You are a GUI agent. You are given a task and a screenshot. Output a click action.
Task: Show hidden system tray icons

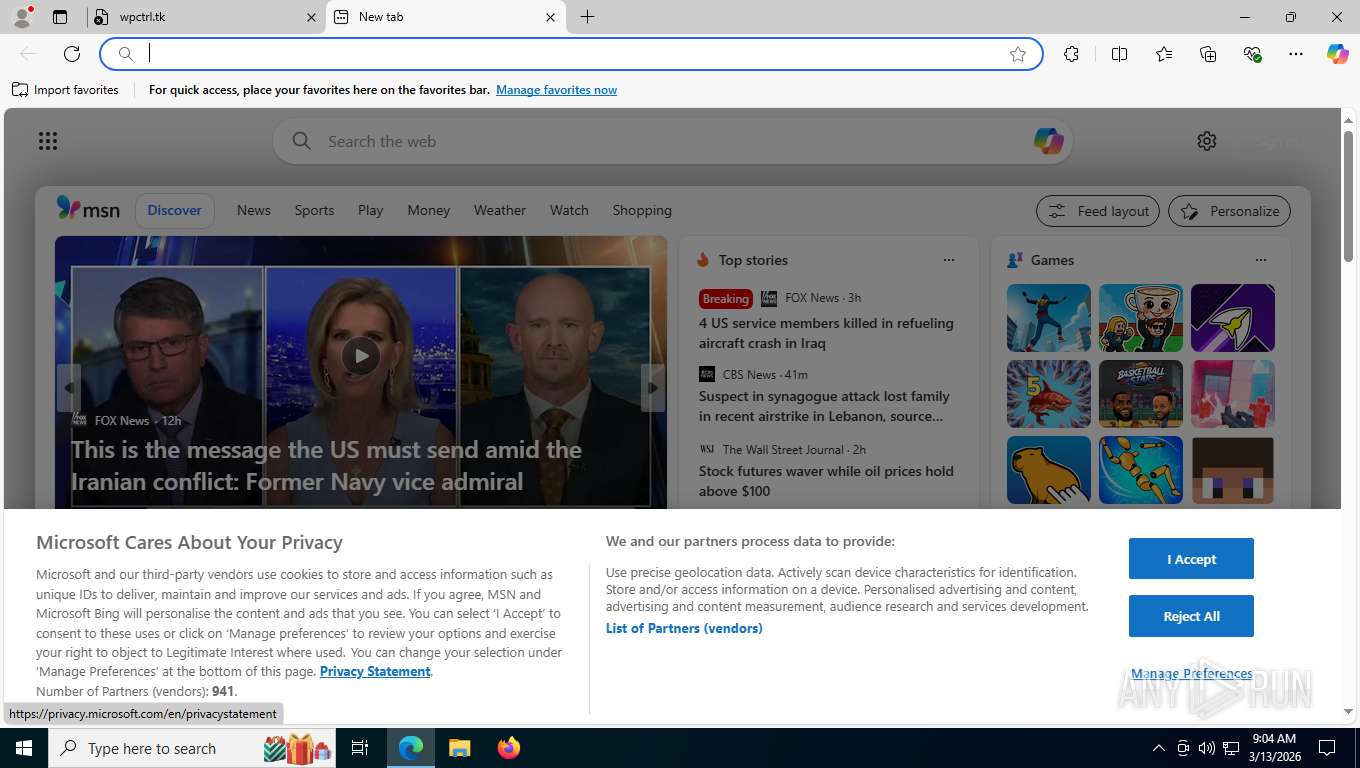[x=1158, y=748]
